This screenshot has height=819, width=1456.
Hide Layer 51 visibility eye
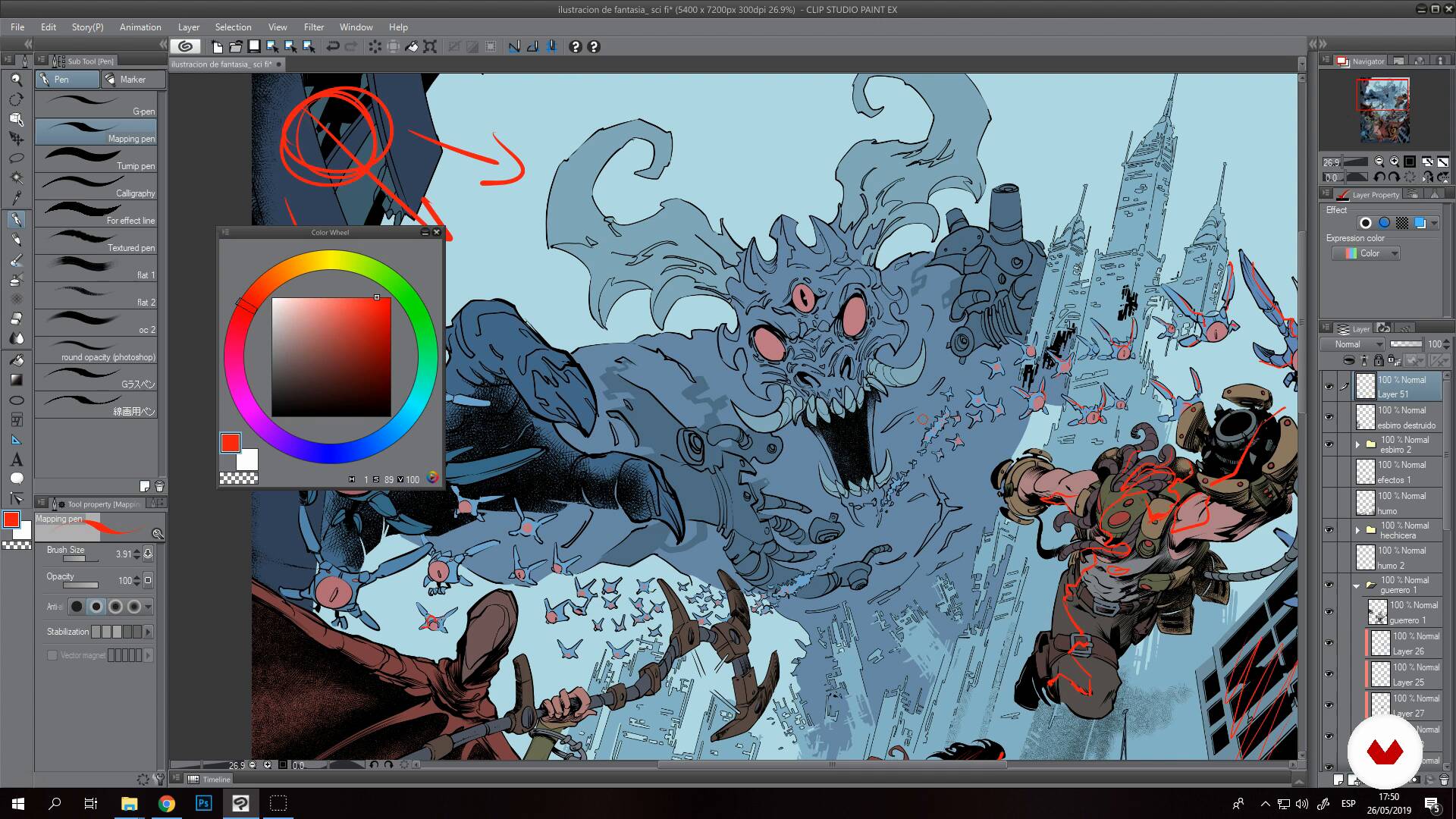tap(1329, 387)
